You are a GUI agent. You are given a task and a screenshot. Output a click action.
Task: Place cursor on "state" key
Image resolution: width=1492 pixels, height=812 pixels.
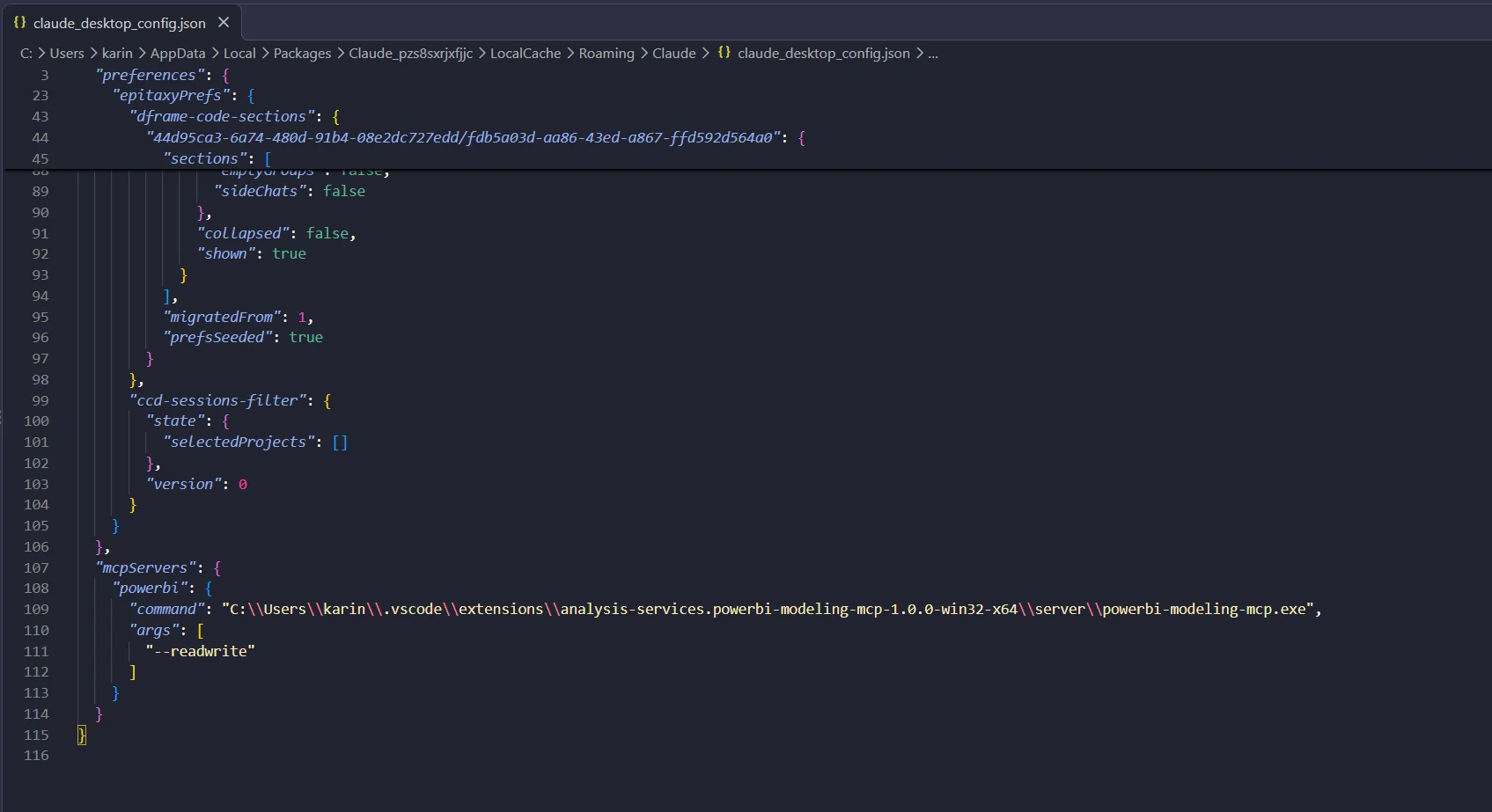point(175,421)
